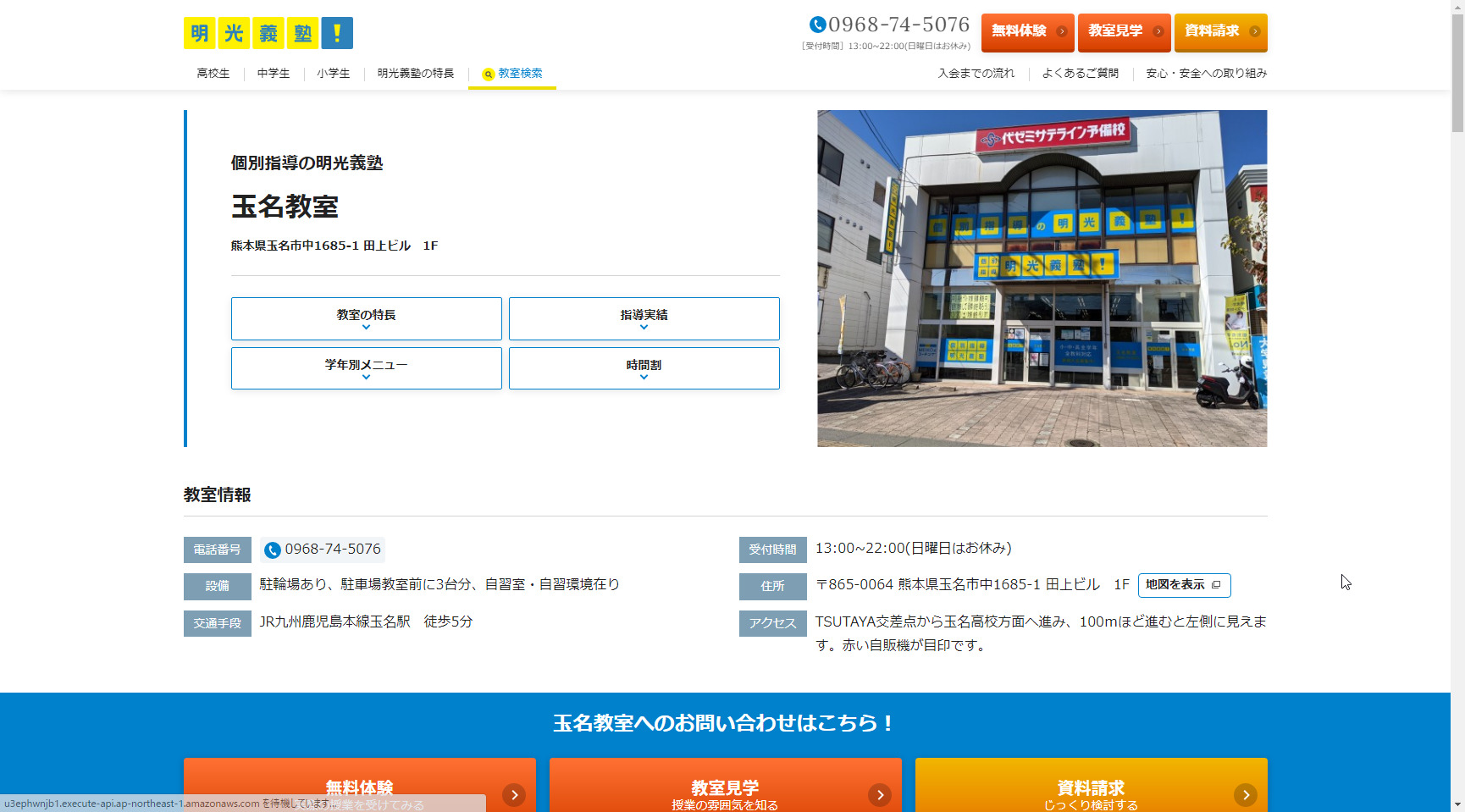Click the 個別指導の明光義塾 subtitle
1465x812 pixels.
[x=307, y=163]
